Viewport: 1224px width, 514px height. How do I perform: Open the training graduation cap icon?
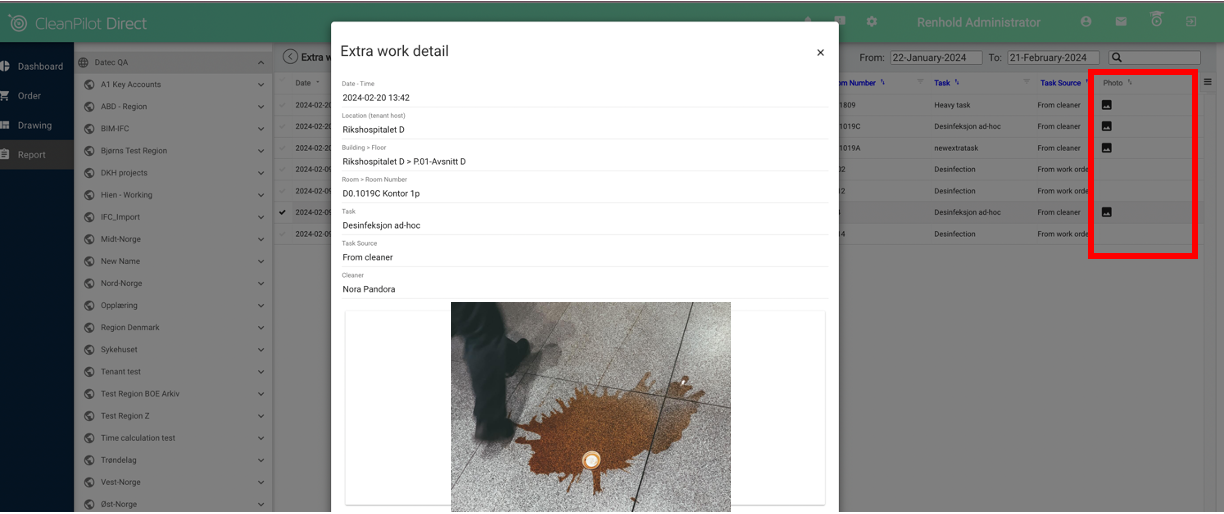tap(1156, 20)
